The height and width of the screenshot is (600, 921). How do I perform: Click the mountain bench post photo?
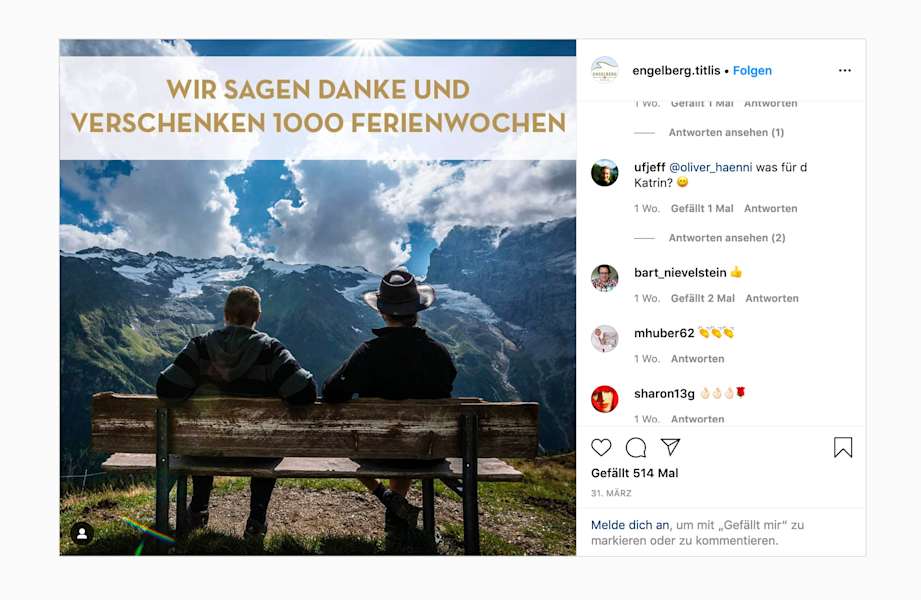pos(318,297)
